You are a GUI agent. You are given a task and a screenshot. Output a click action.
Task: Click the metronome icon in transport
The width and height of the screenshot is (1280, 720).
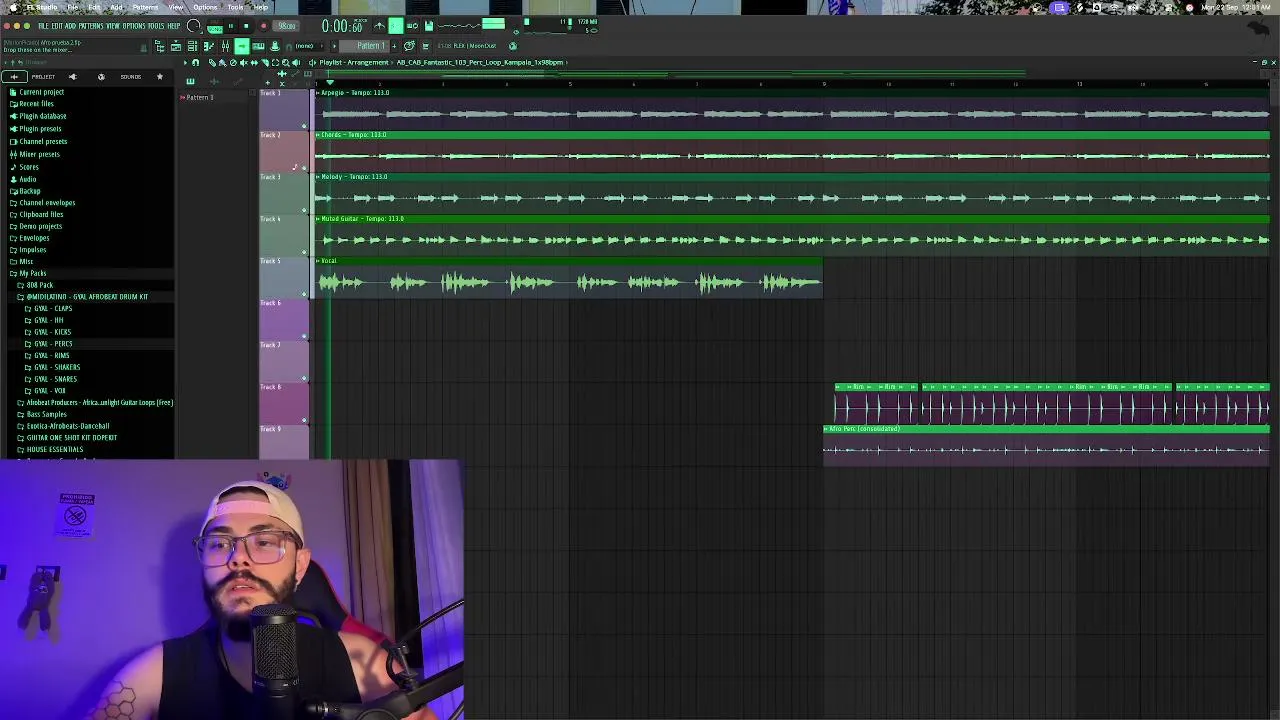(x=380, y=26)
